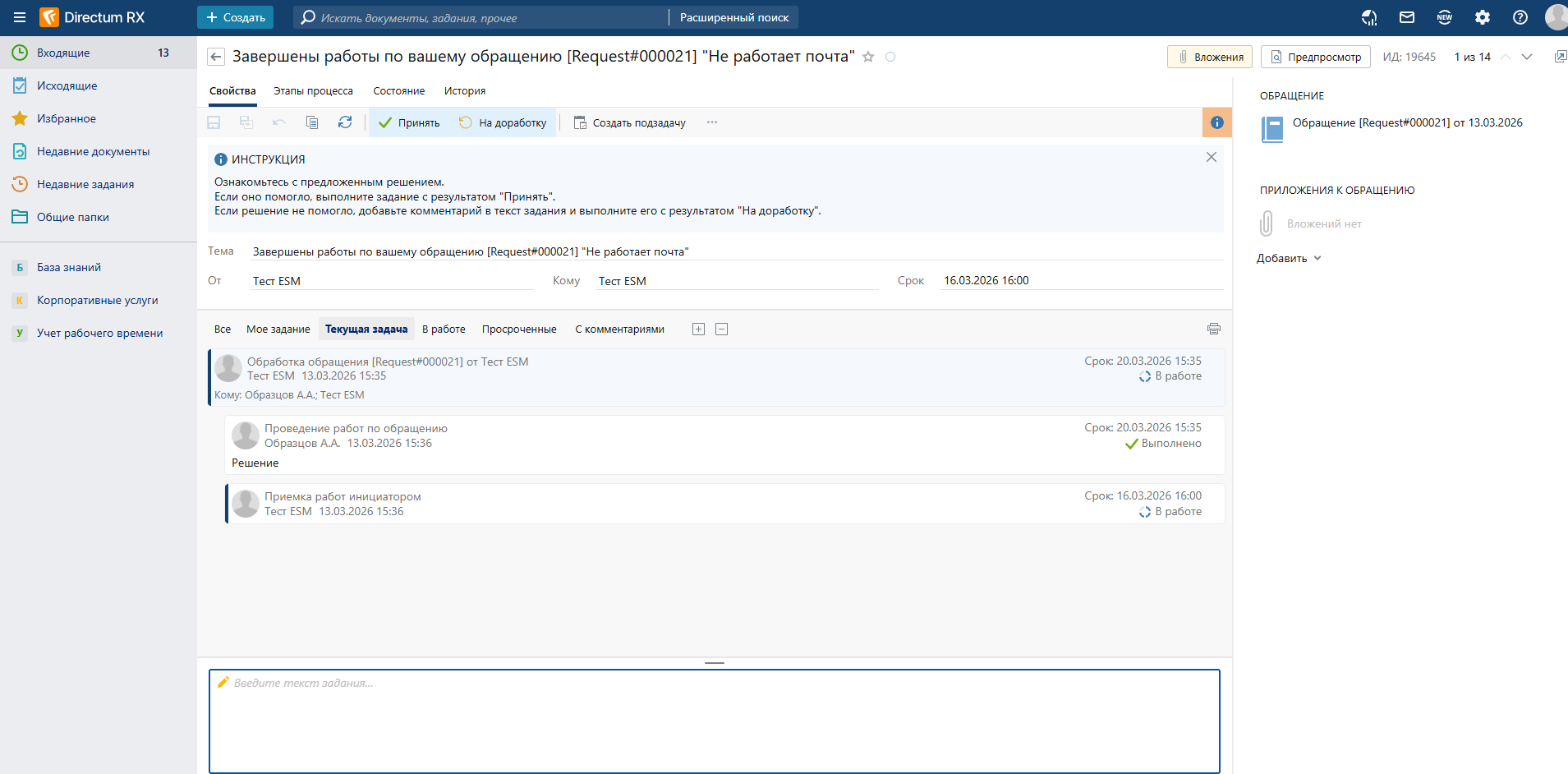This screenshot has width=1568, height=774.
Task: Toggle the info instruction panel icon
Action: 1216,122
